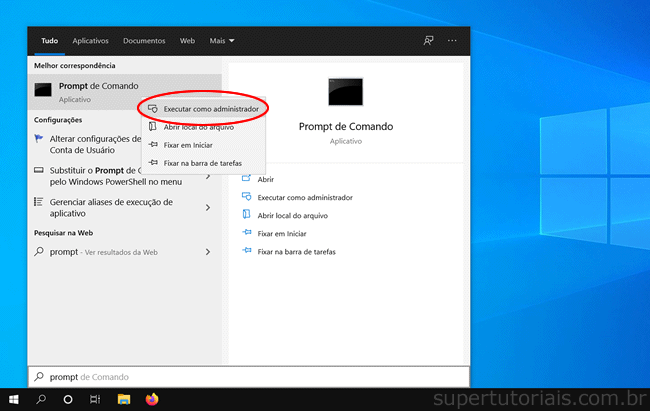Open File Explorer from the taskbar
The width and height of the screenshot is (650, 411).
(124, 399)
